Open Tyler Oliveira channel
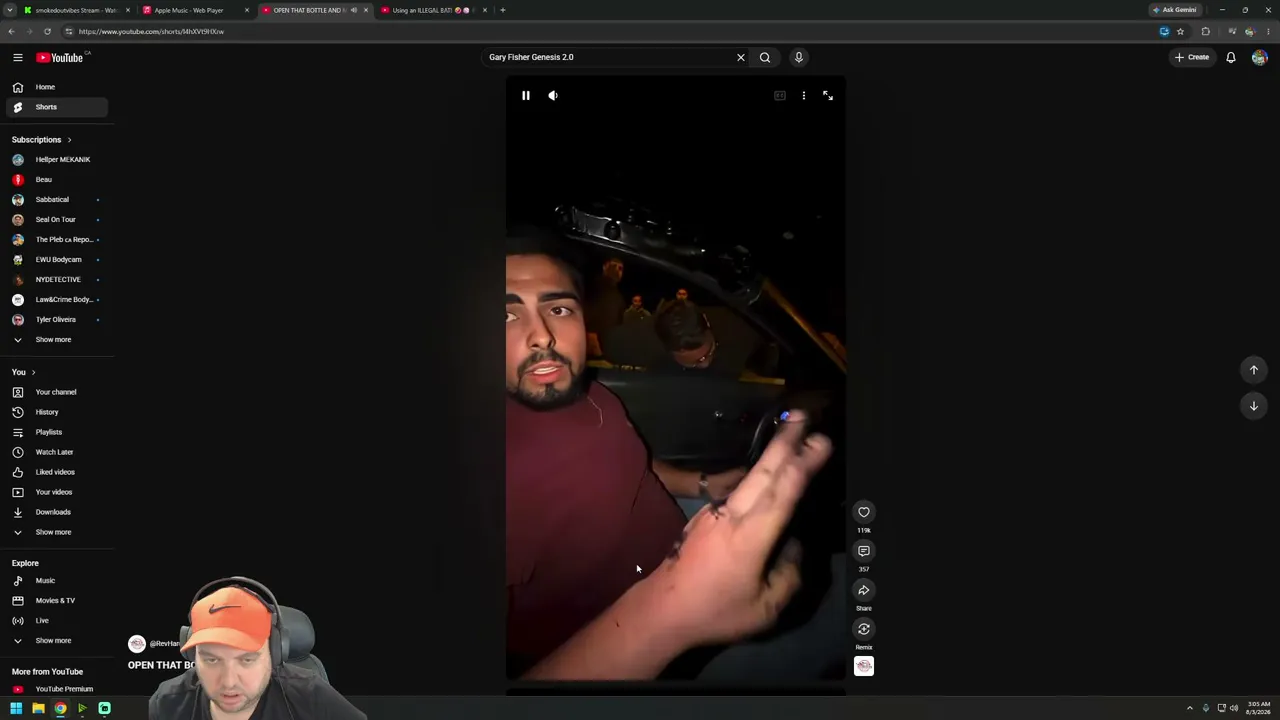This screenshot has height=720, width=1280. tap(56, 320)
